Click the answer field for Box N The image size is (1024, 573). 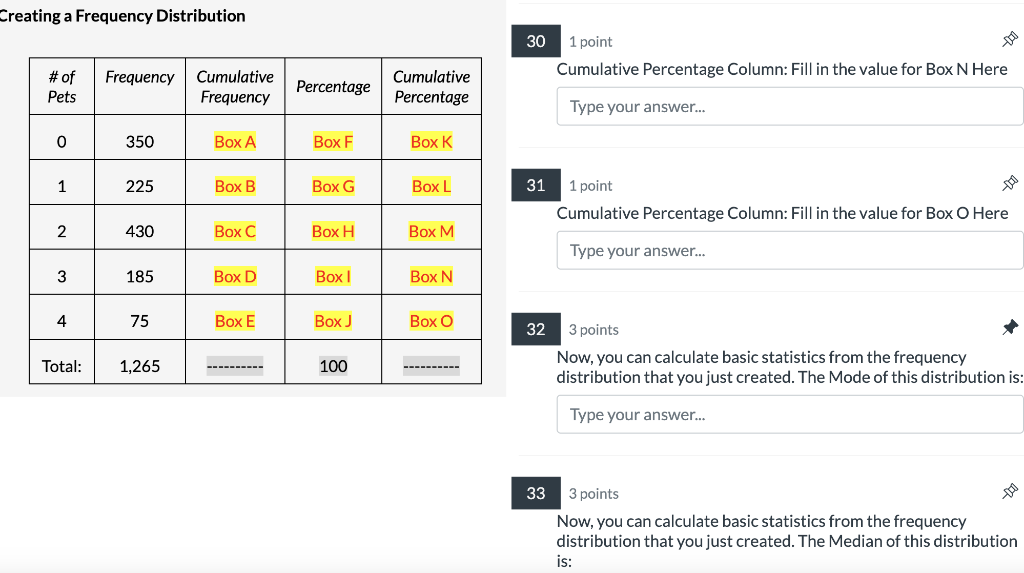click(x=790, y=106)
